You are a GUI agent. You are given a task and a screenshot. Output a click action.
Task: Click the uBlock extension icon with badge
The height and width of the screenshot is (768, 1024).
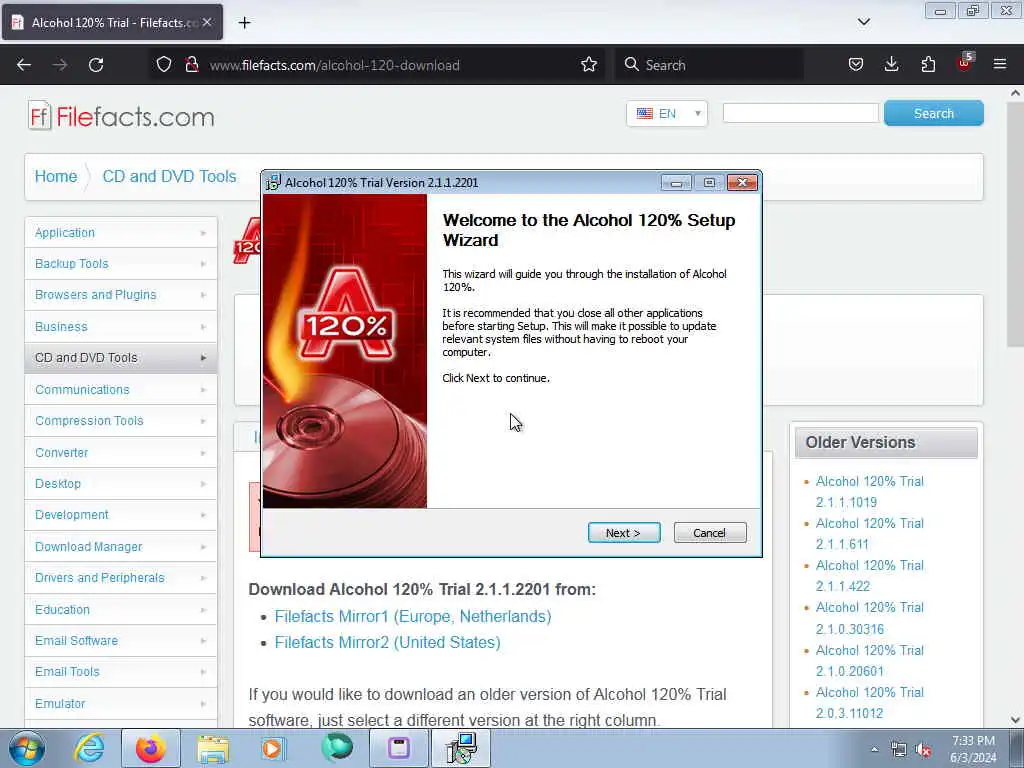point(964,63)
